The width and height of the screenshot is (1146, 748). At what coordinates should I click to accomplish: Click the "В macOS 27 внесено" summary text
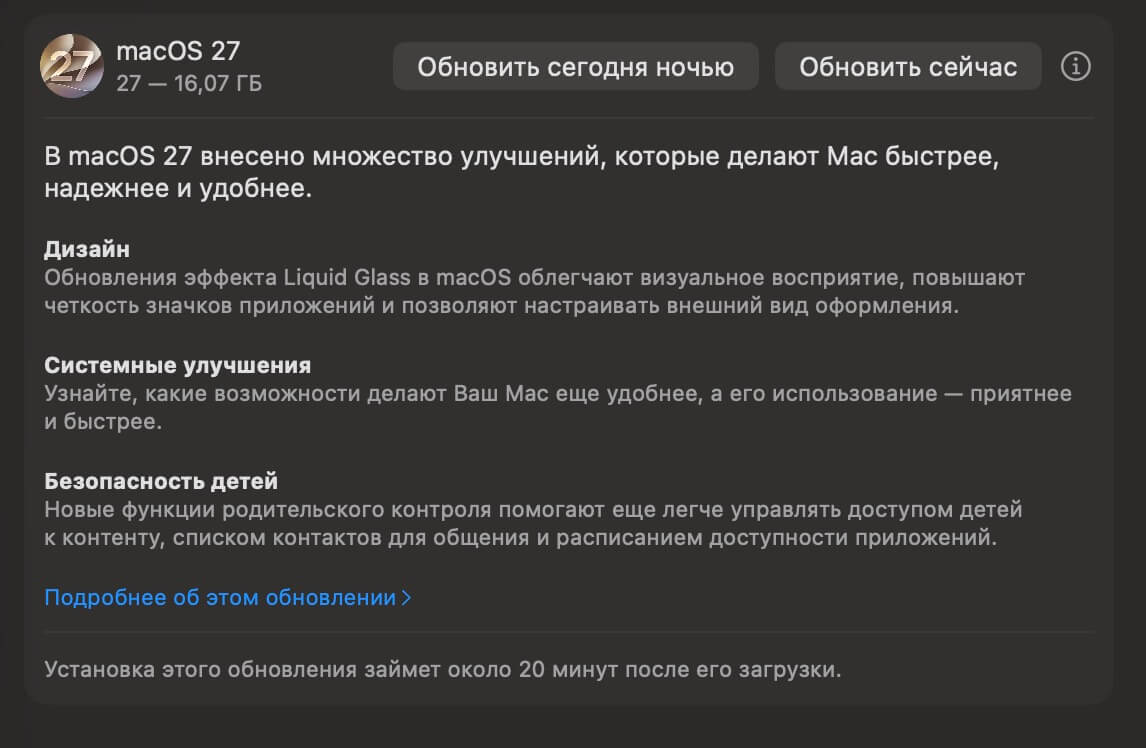(x=521, y=172)
